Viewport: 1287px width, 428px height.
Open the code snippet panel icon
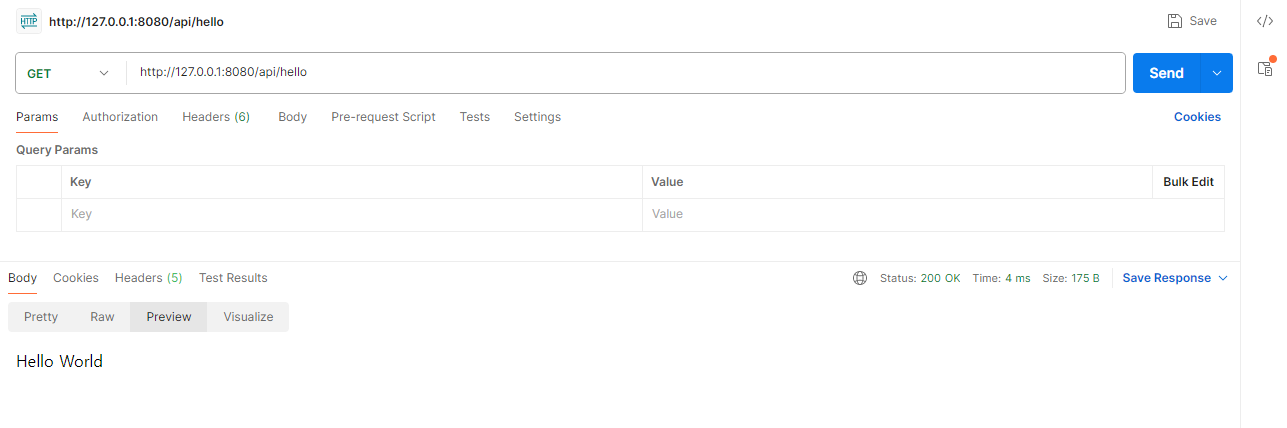point(1264,21)
